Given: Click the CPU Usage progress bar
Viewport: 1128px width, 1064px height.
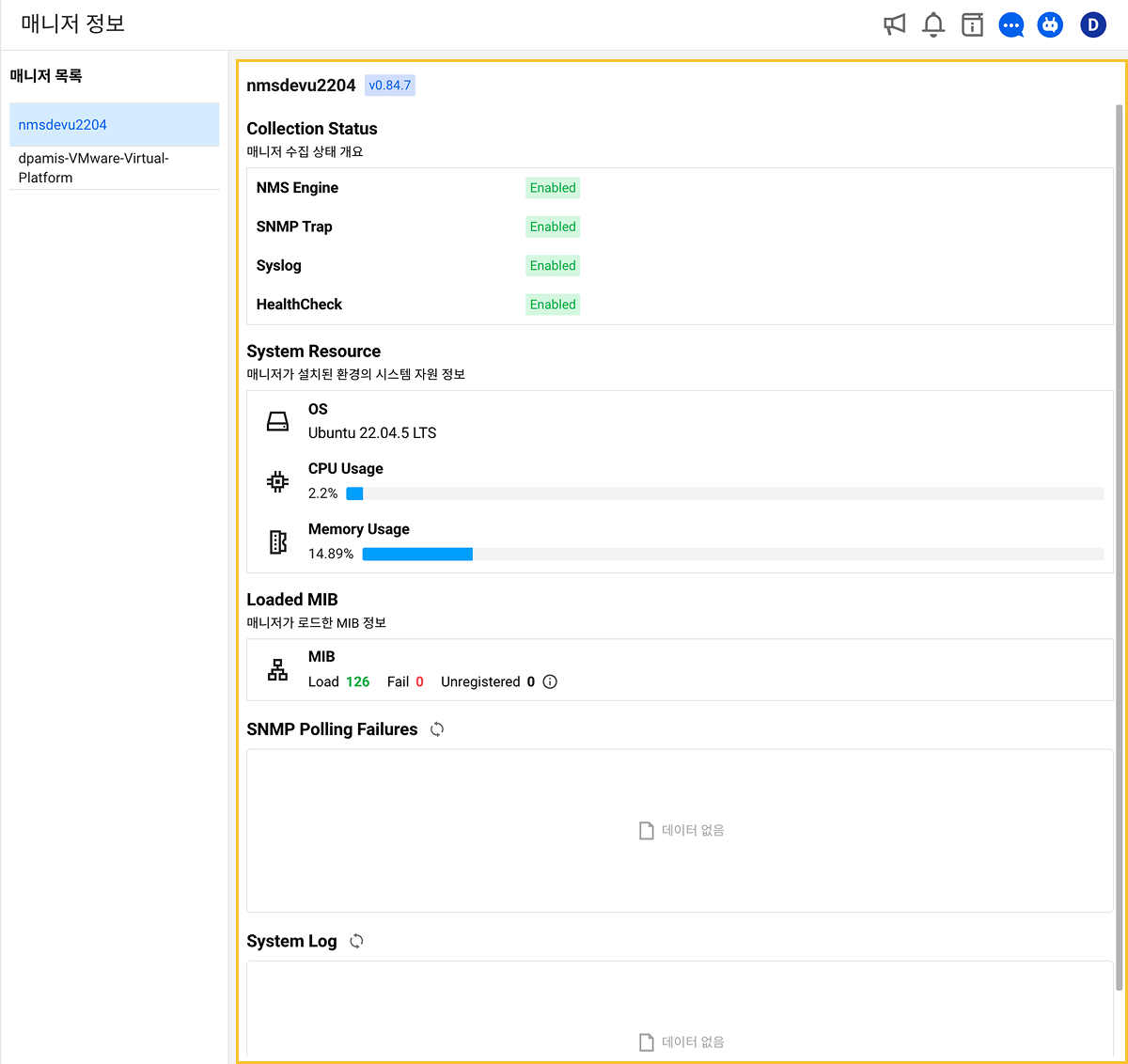Looking at the screenshot, I should 724,493.
